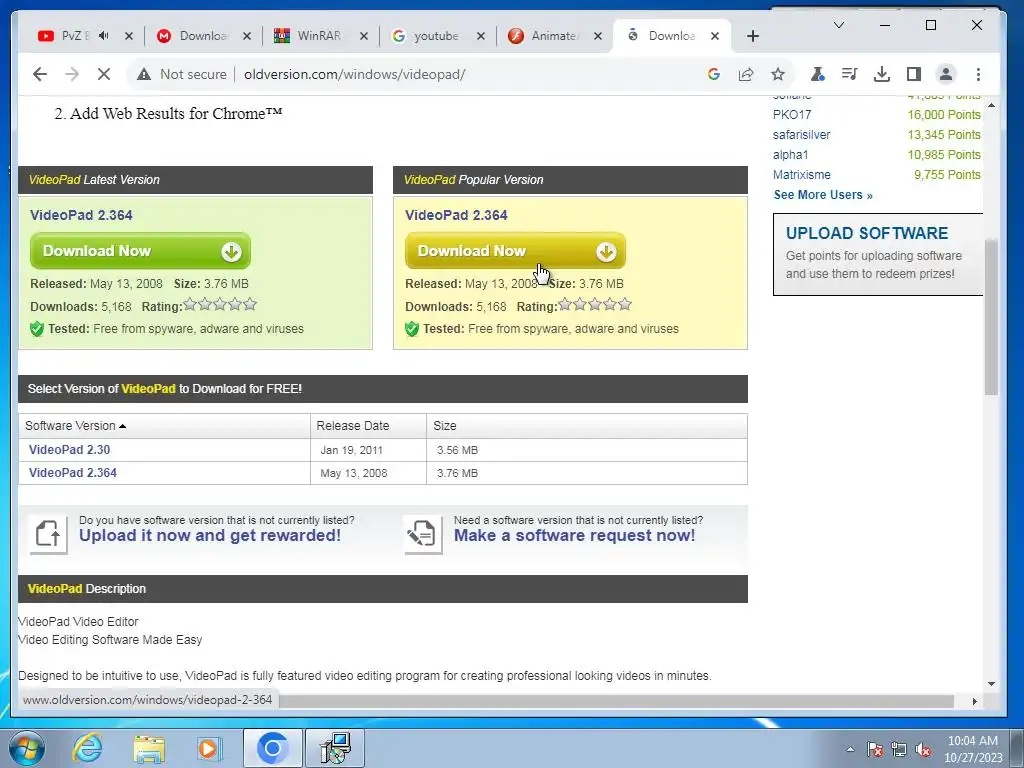1024x768 pixels.
Task: Click the horizontal scrollbar right arrow
Action: [x=974, y=701]
